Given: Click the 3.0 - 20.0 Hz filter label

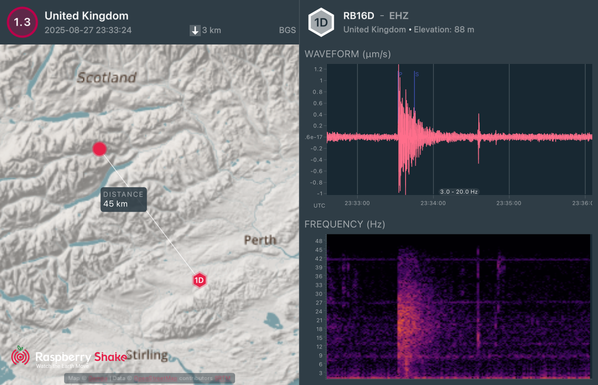Looking at the screenshot, I should pos(458,192).
